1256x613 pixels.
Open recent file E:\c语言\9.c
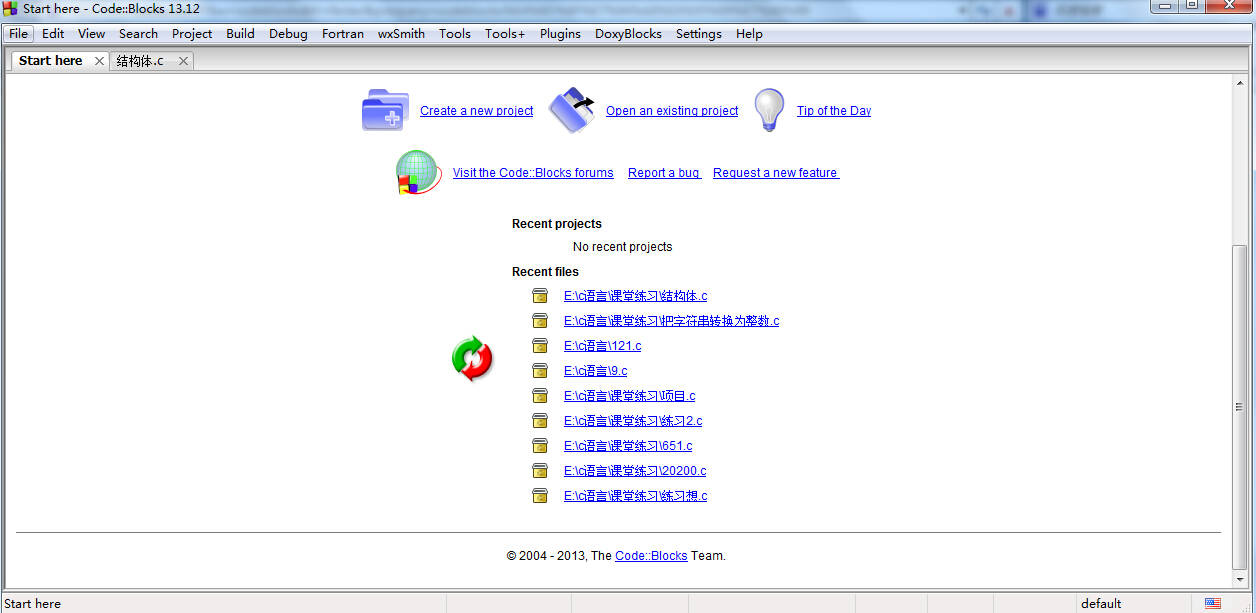(x=596, y=371)
